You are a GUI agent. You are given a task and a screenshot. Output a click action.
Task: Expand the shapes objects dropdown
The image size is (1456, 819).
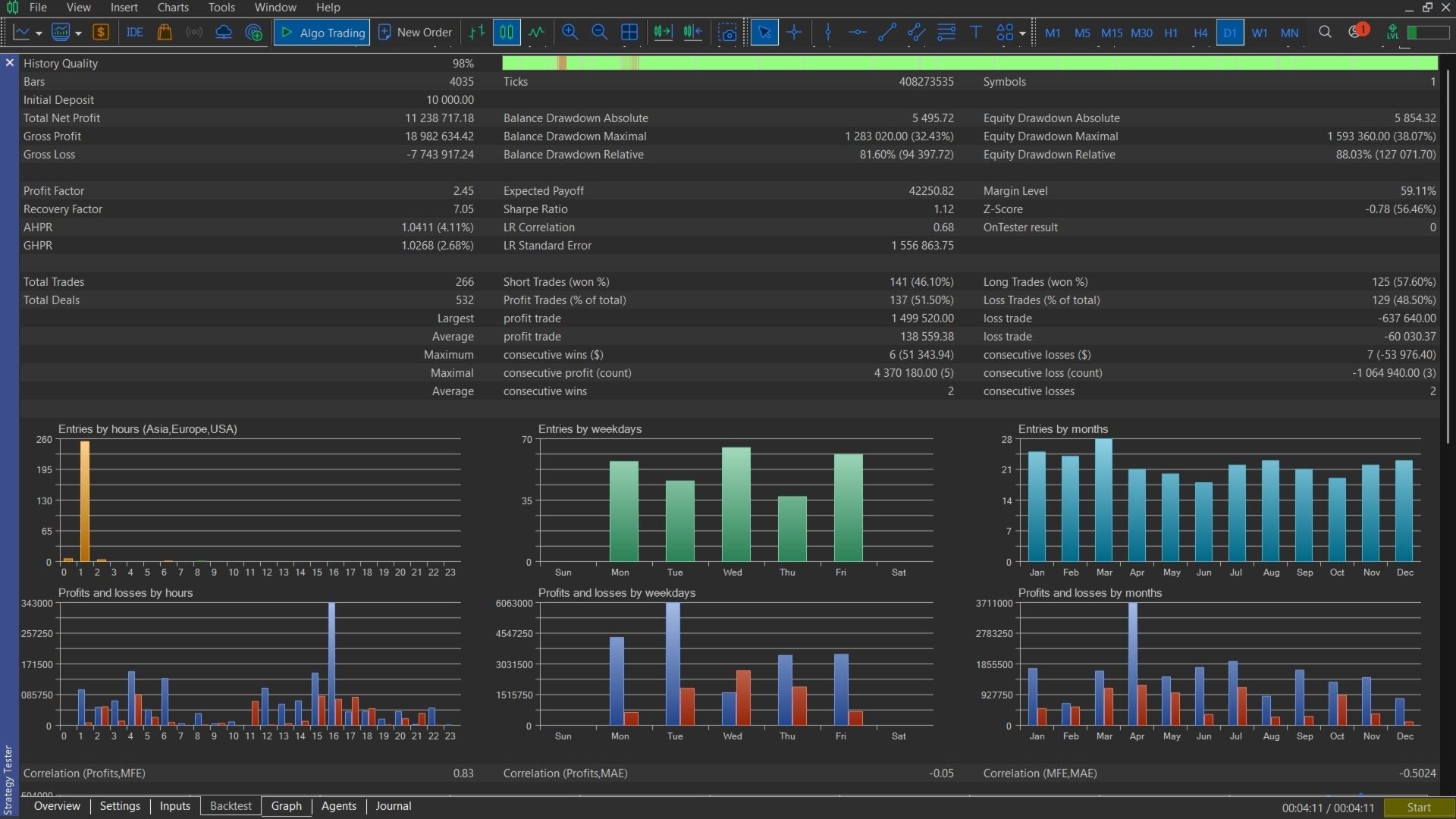(x=1022, y=34)
